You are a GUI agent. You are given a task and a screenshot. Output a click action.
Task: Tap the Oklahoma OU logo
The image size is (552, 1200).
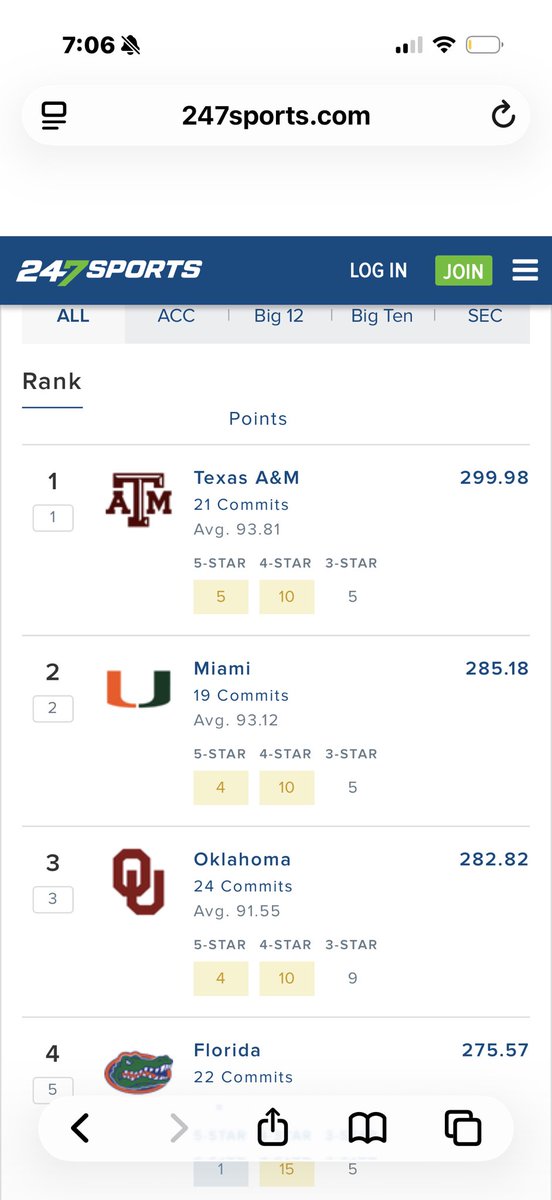139,882
